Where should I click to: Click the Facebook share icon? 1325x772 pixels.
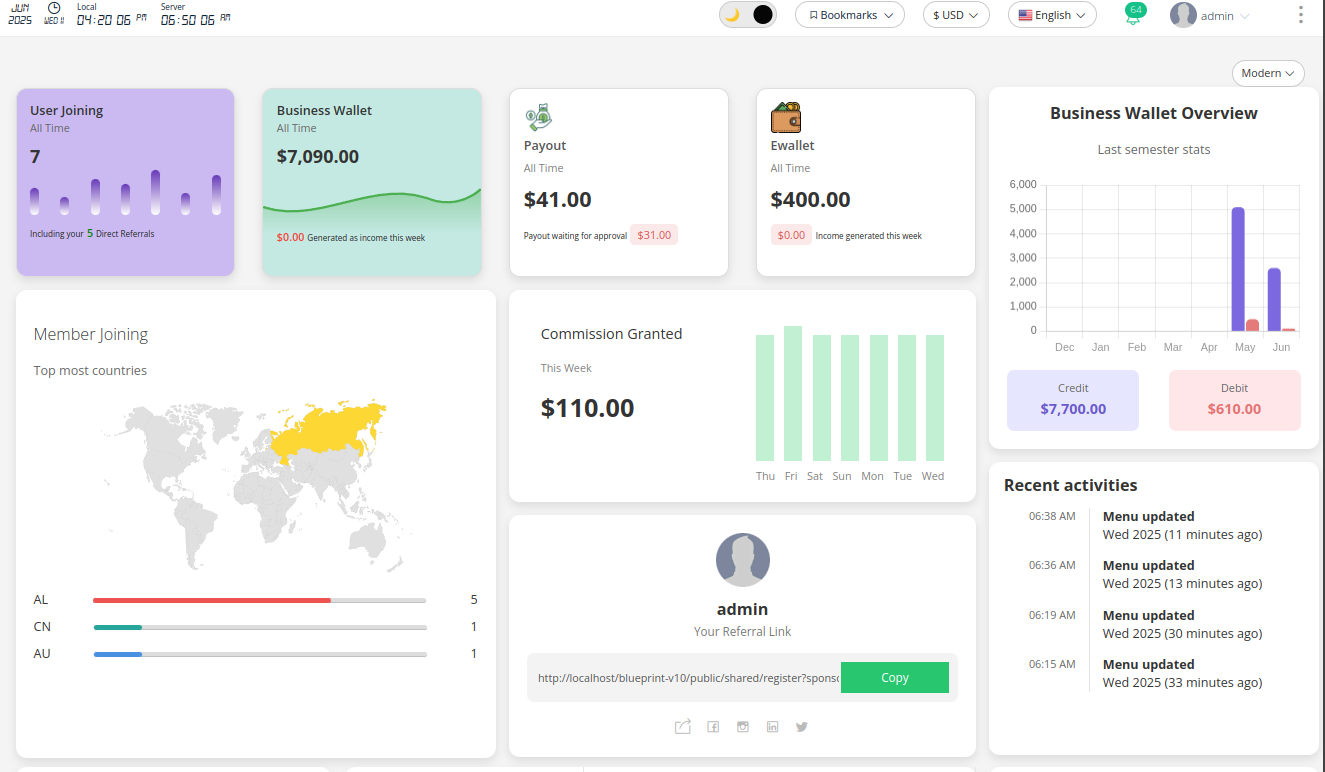(x=713, y=727)
